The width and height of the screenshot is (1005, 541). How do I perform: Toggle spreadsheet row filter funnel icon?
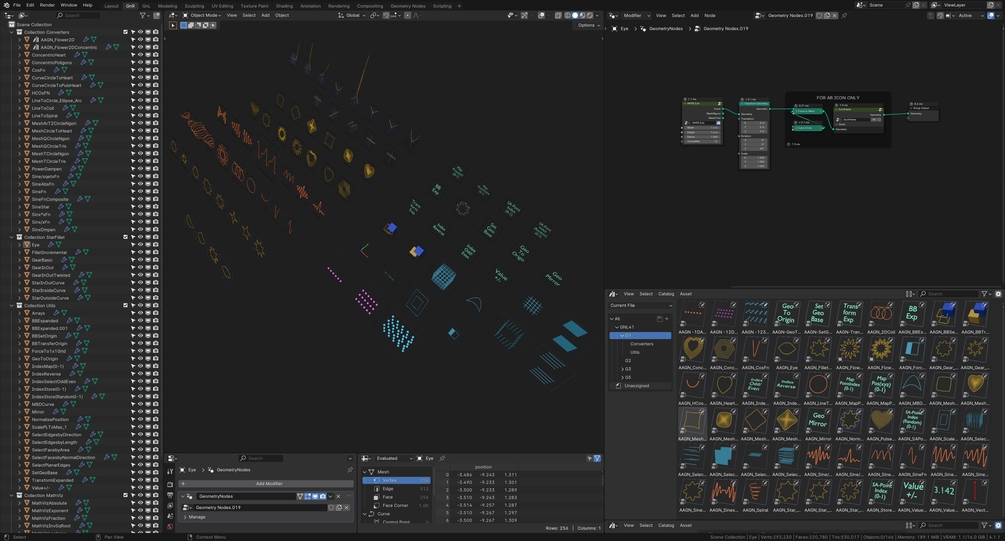coord(597,458)
